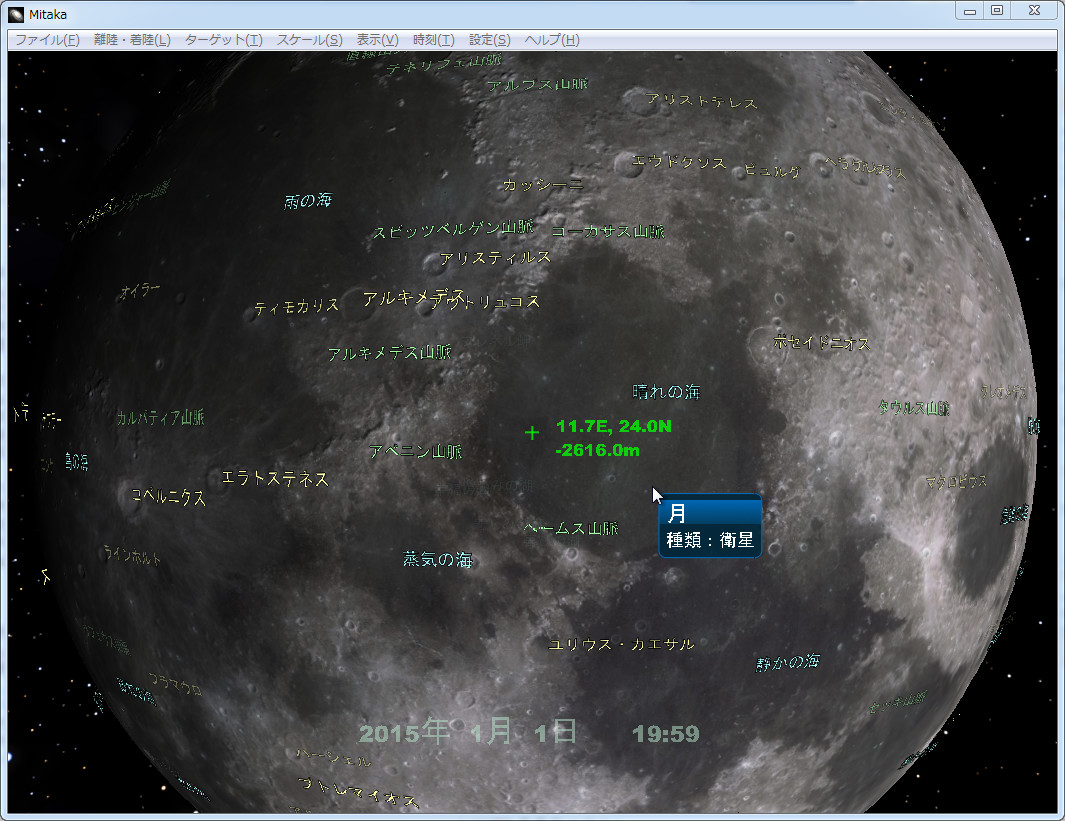
Task: Click the ポセイドニオス crater label
Action: click(822, 343)
